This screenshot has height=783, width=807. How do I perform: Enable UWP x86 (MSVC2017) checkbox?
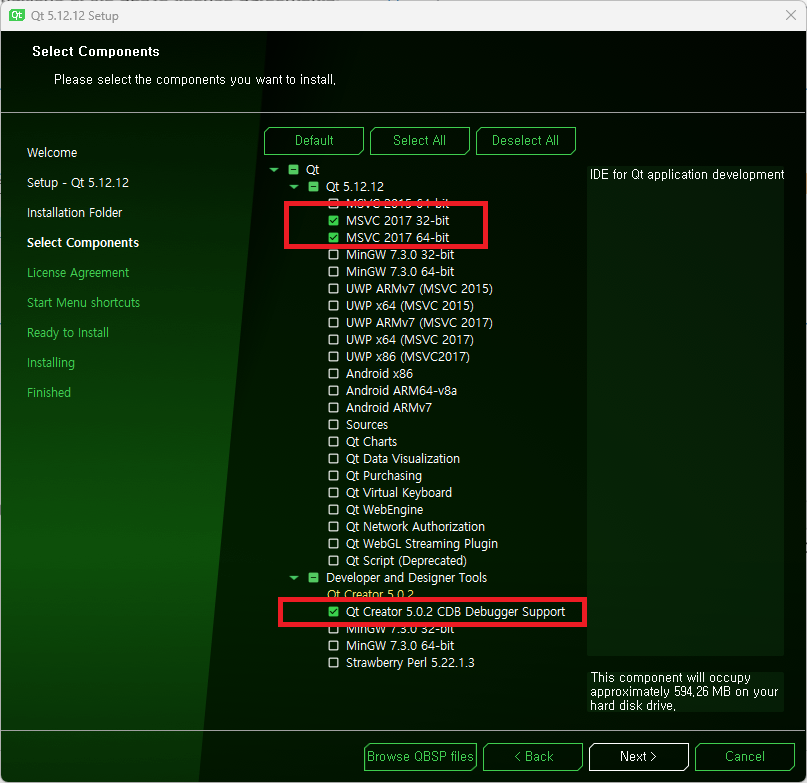click(x=334, y=356)
